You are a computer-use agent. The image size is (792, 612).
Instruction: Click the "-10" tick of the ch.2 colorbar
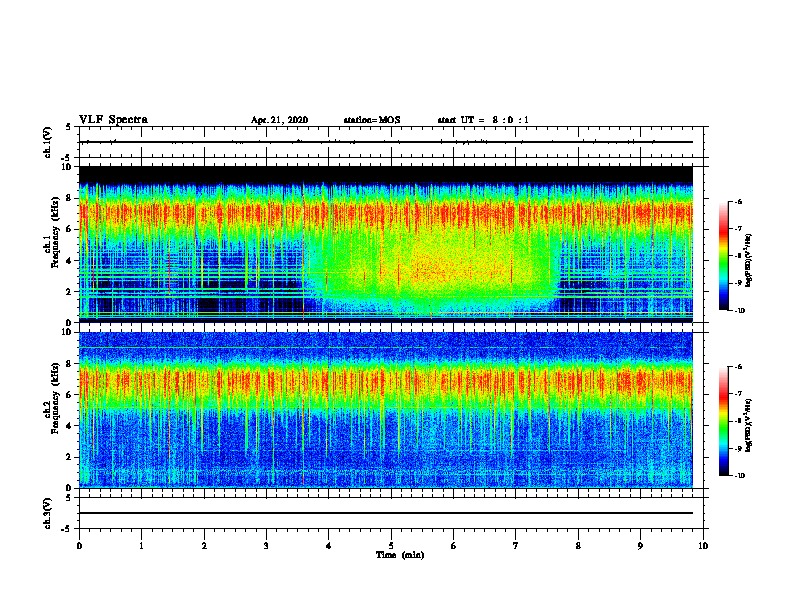pyautogui.click(x=739, y=476)
